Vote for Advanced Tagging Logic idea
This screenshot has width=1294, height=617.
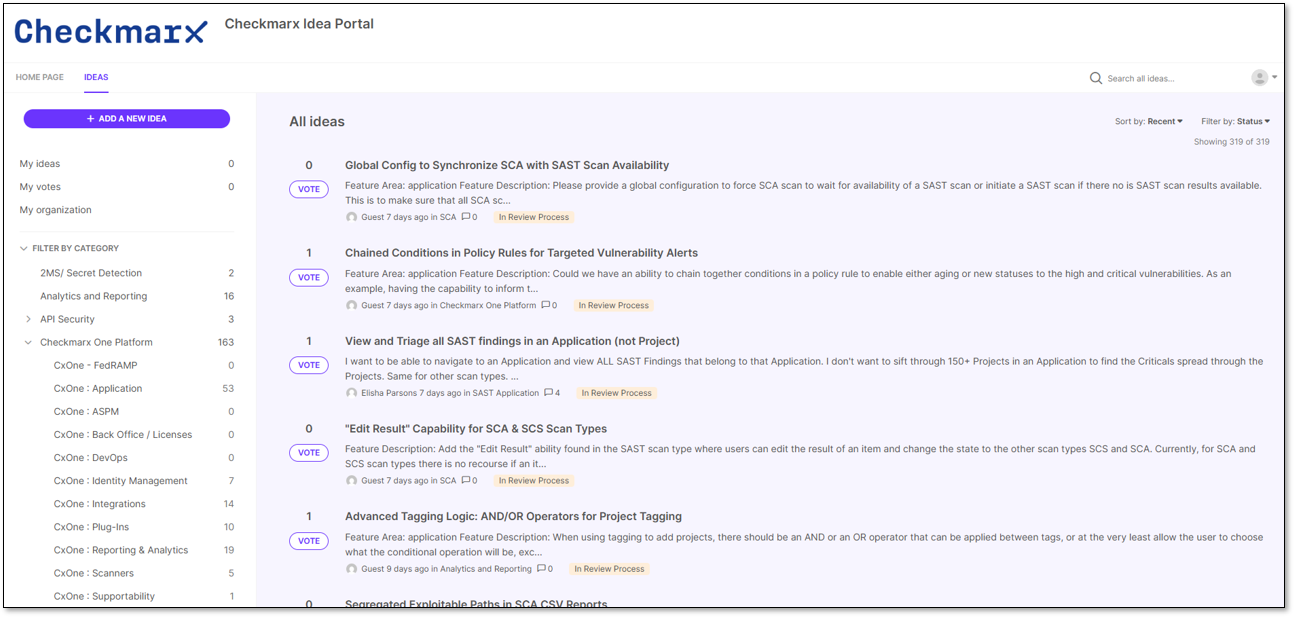(309, 541)
